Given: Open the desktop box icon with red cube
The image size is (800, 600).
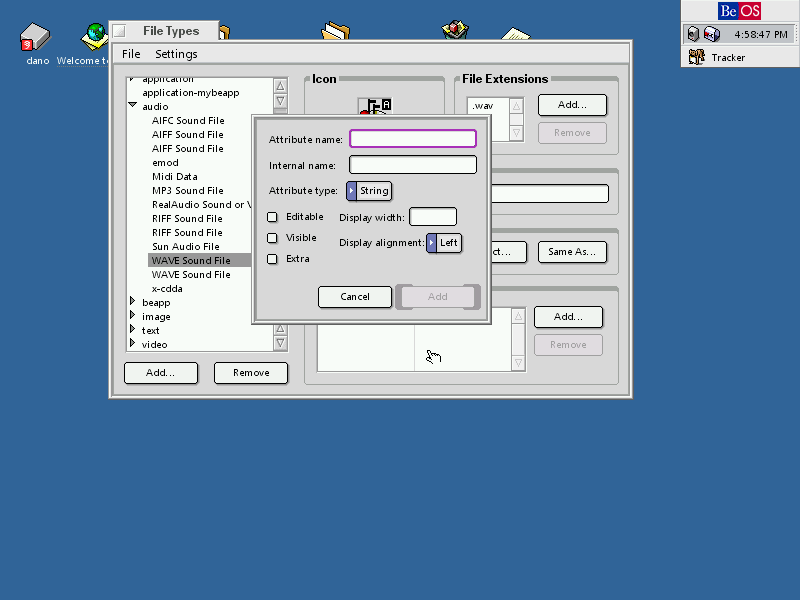Looking at the screenshot, I should [455, 30].
